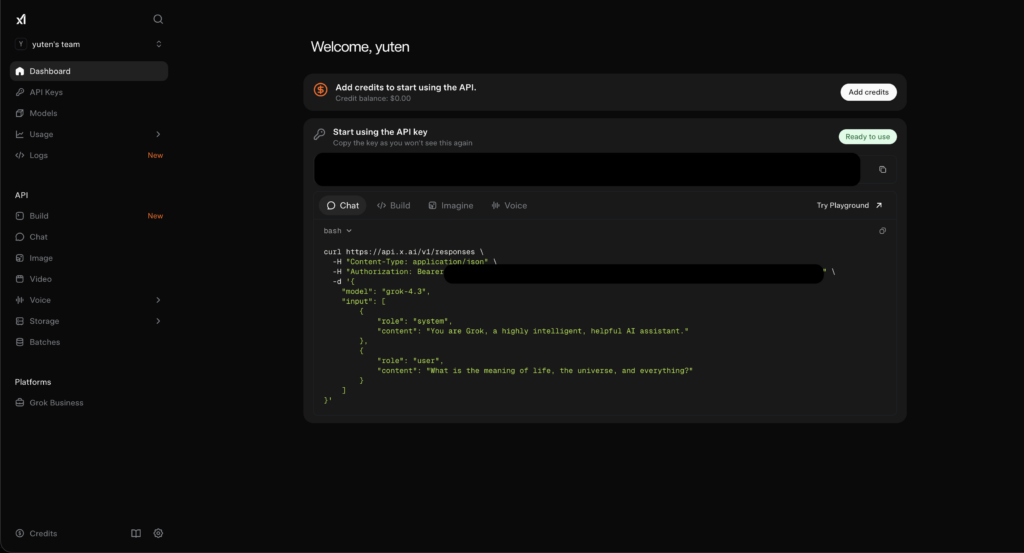The height and width of the screenshot is (553, 1024).
Task: Click the New badge beside Logs
Action: (155, 155)
